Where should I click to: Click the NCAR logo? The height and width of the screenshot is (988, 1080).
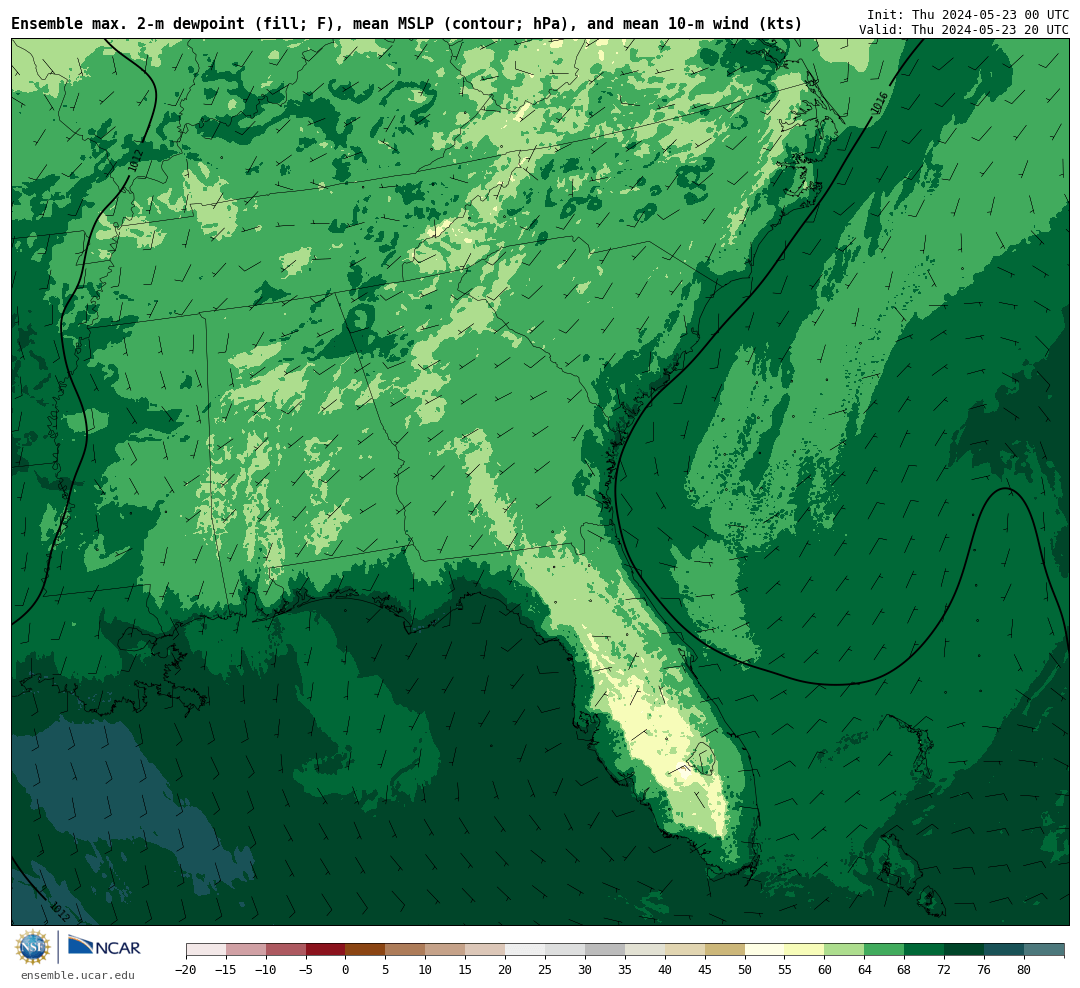tap(104, 948)
